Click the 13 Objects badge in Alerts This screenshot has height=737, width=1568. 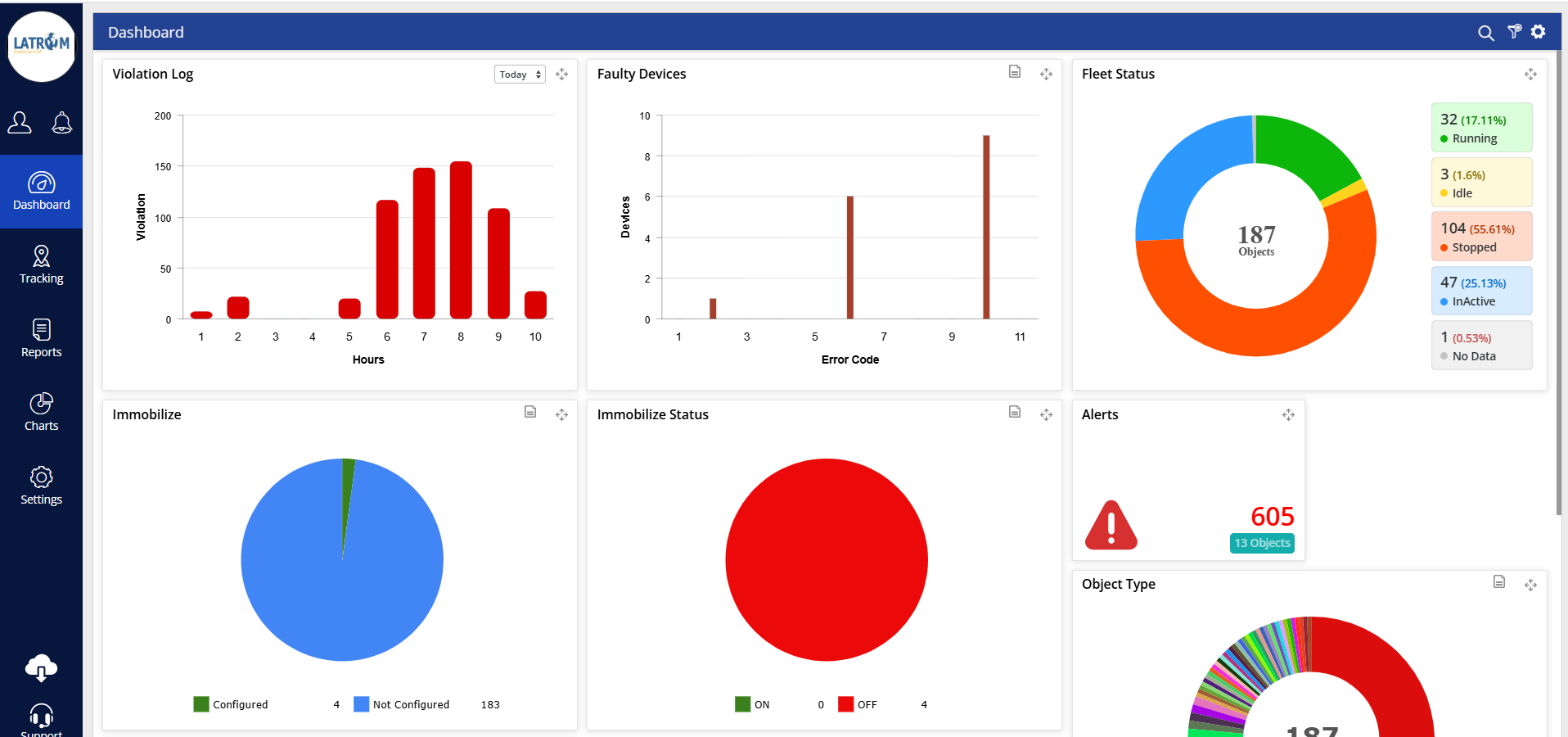[1262, 543]
